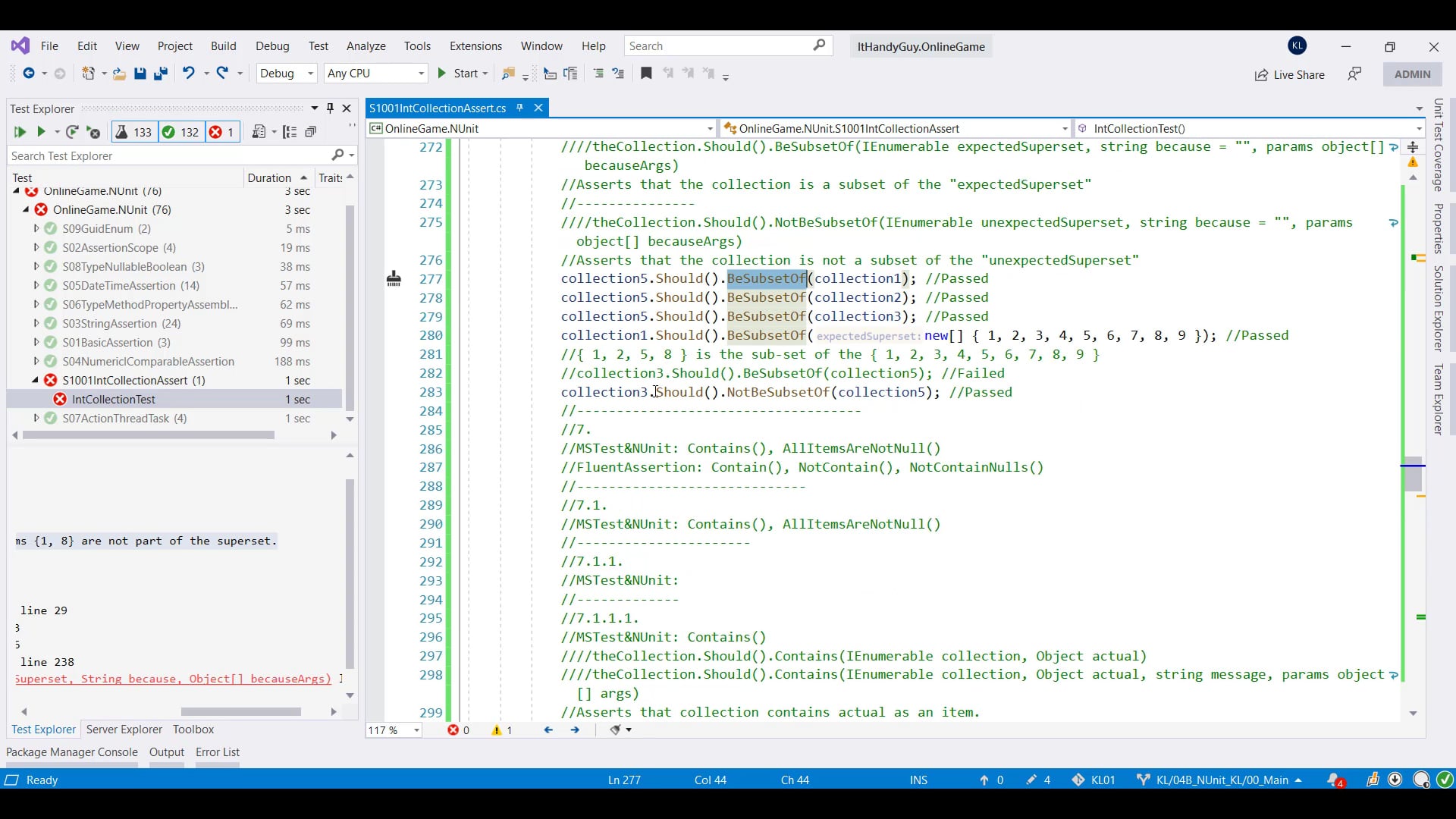Click the Undo toolbar arrow
Viewport: 1456px width, 819px height.
click(188, 73)
